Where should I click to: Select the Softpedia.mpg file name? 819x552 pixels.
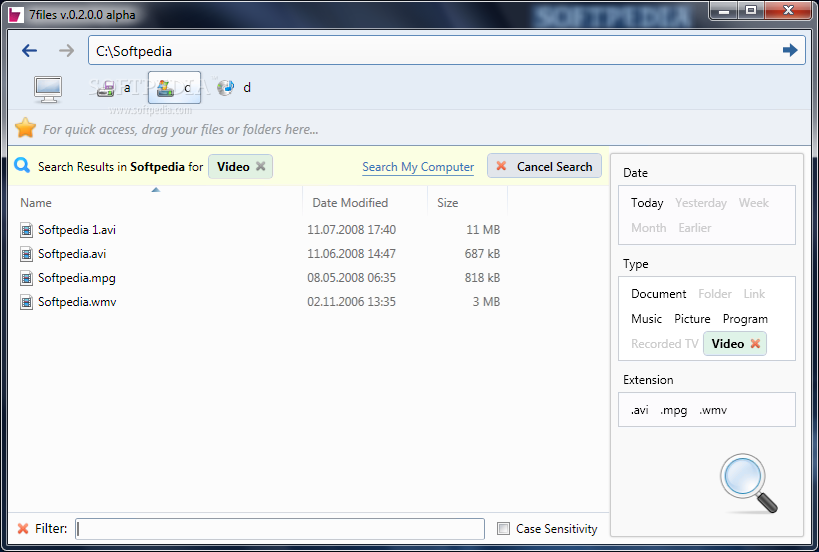(77, 278)
